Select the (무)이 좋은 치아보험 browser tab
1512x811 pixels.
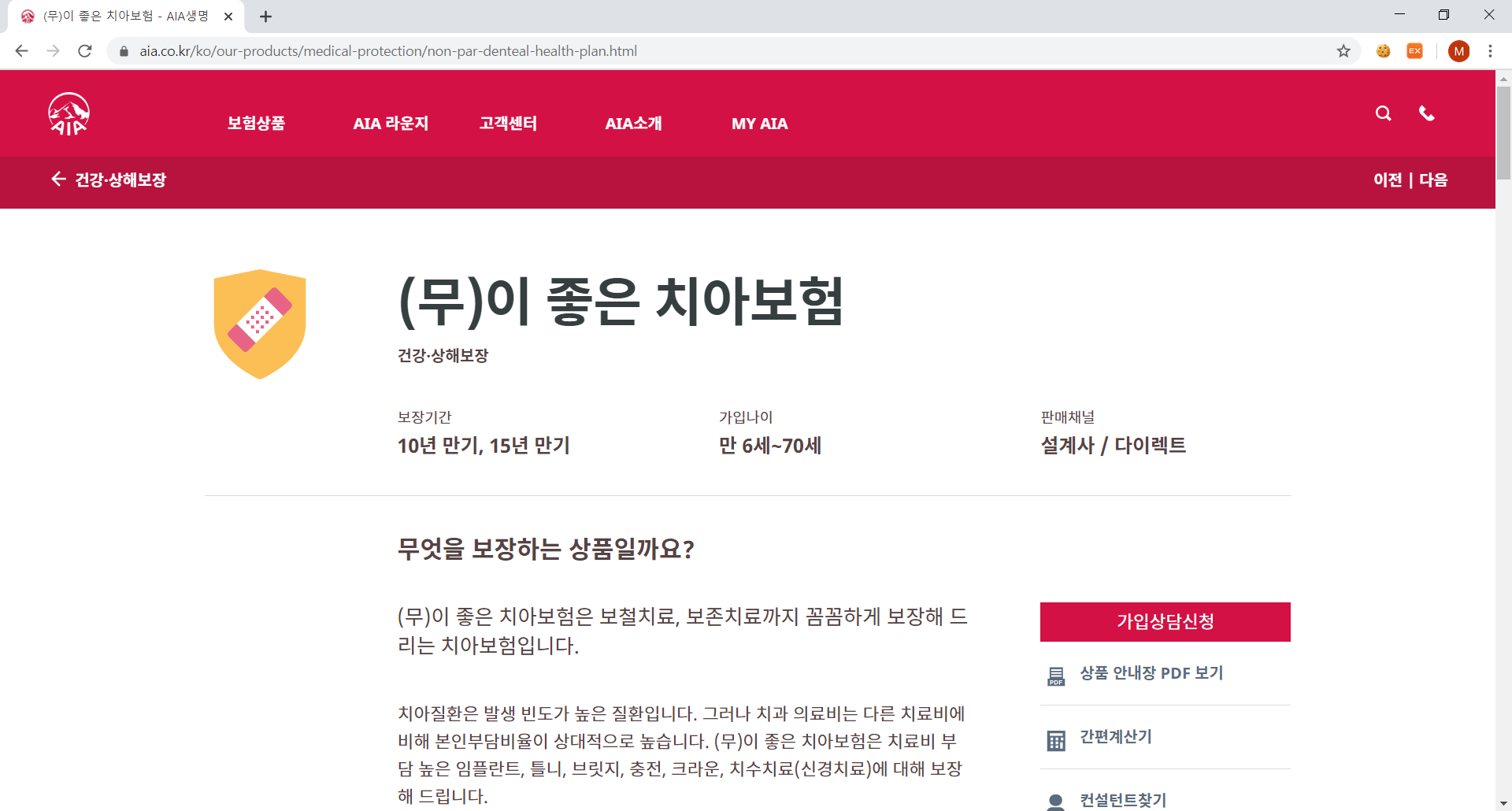tap(126, 17)
